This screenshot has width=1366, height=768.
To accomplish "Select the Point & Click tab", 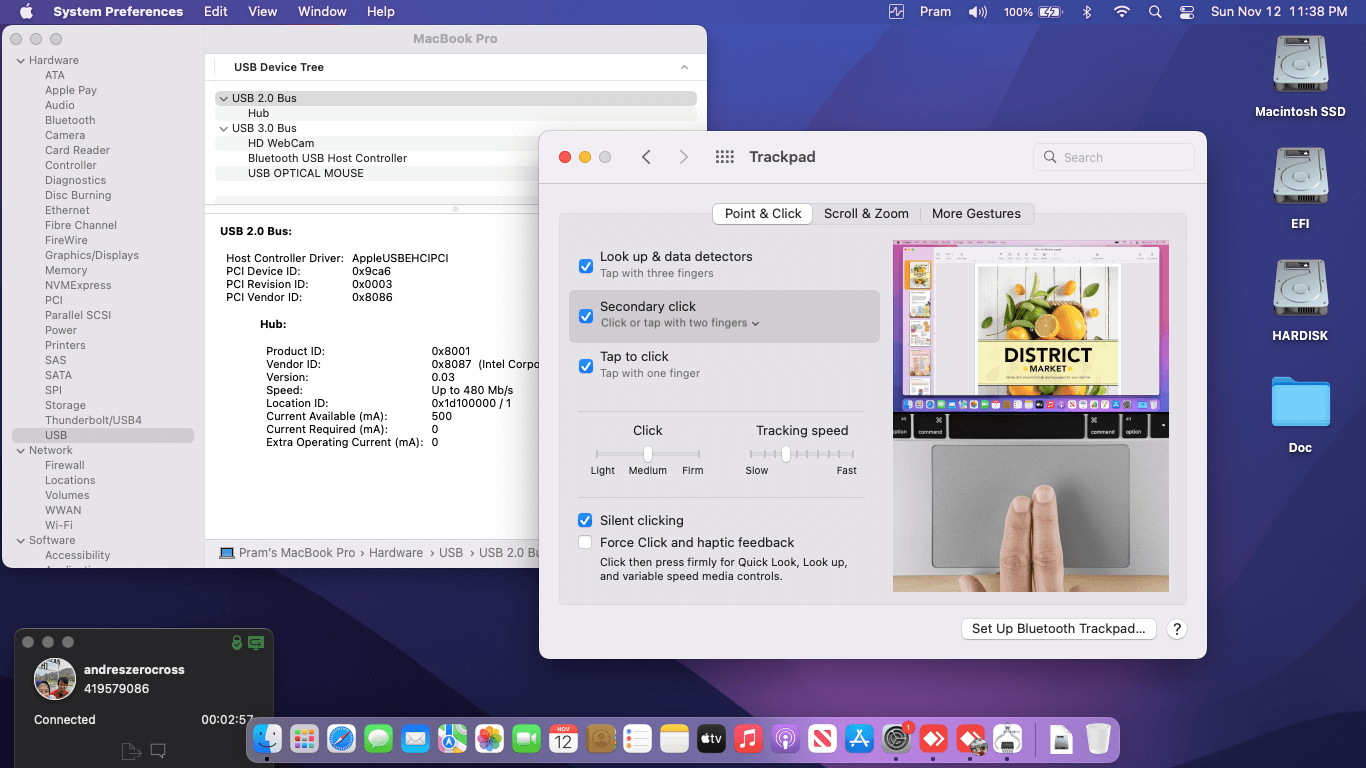I will (x=763, y=213).
